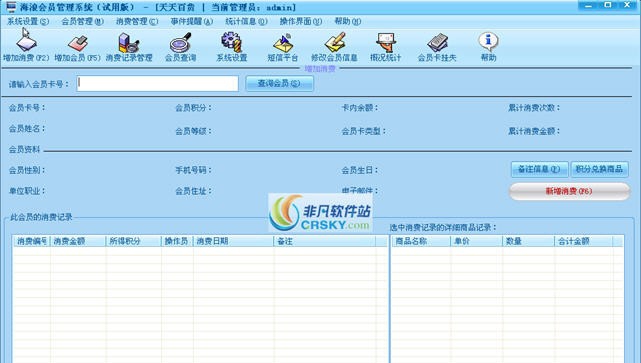Open the 帮助(H) menu in the menu bar
This screenshot has width=641, height=363.
(x=347, y=21)
